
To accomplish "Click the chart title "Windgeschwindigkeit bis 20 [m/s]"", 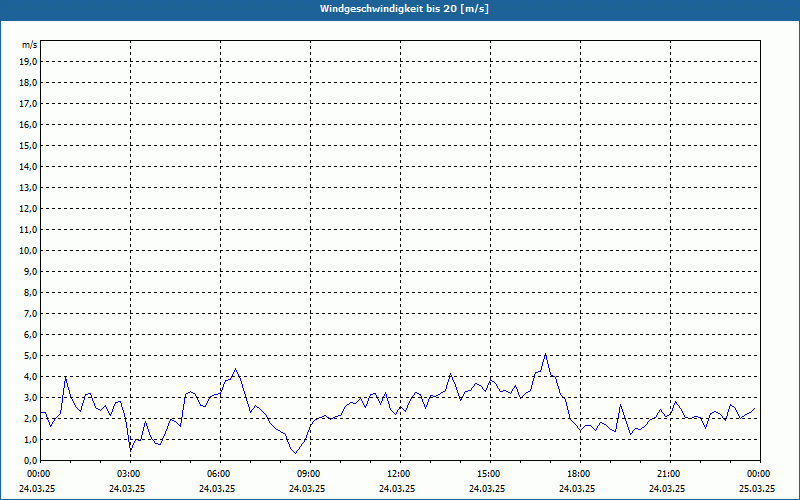I will (404, 9).
